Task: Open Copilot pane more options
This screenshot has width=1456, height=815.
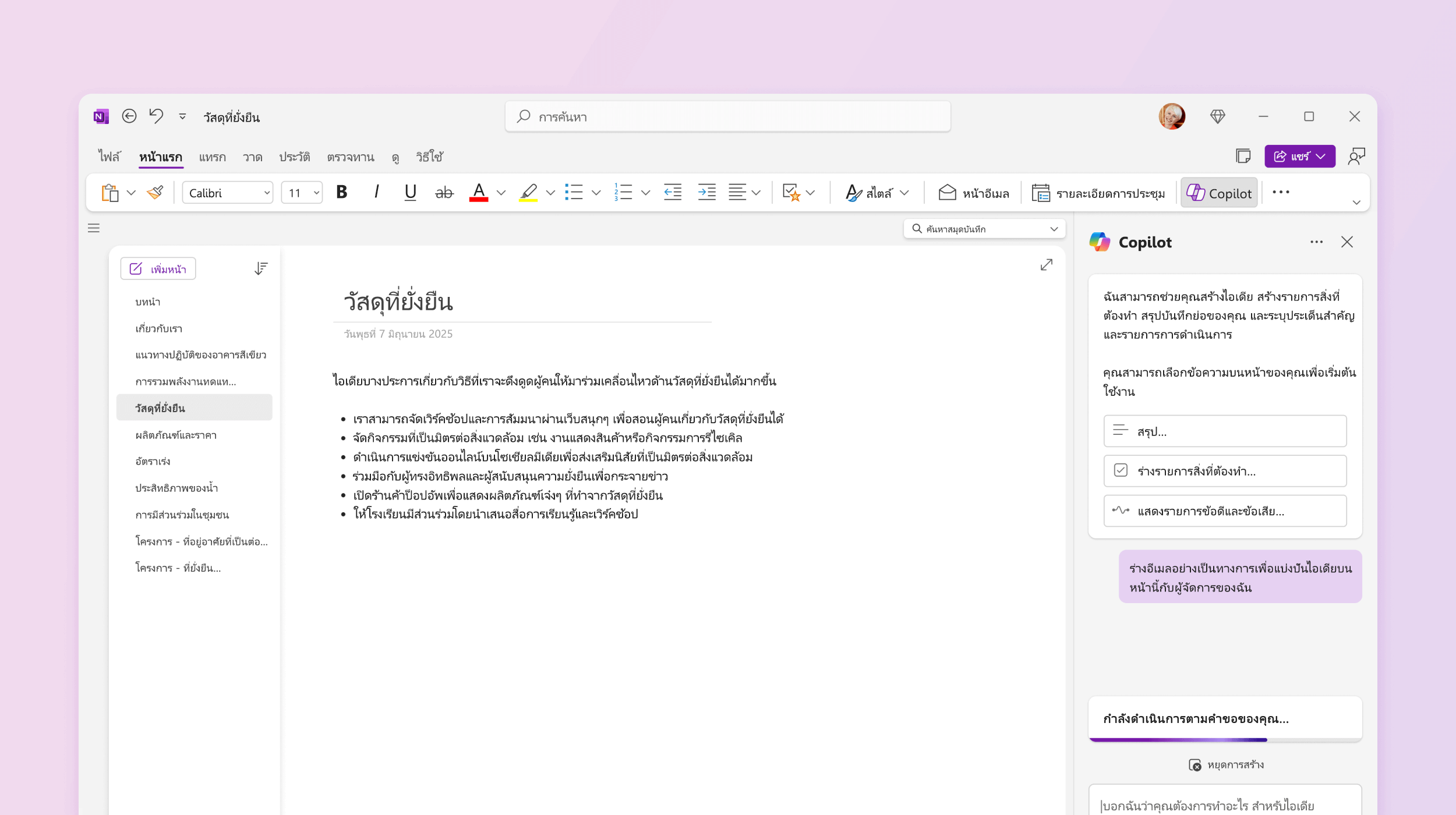Action: coord(1316,242)
